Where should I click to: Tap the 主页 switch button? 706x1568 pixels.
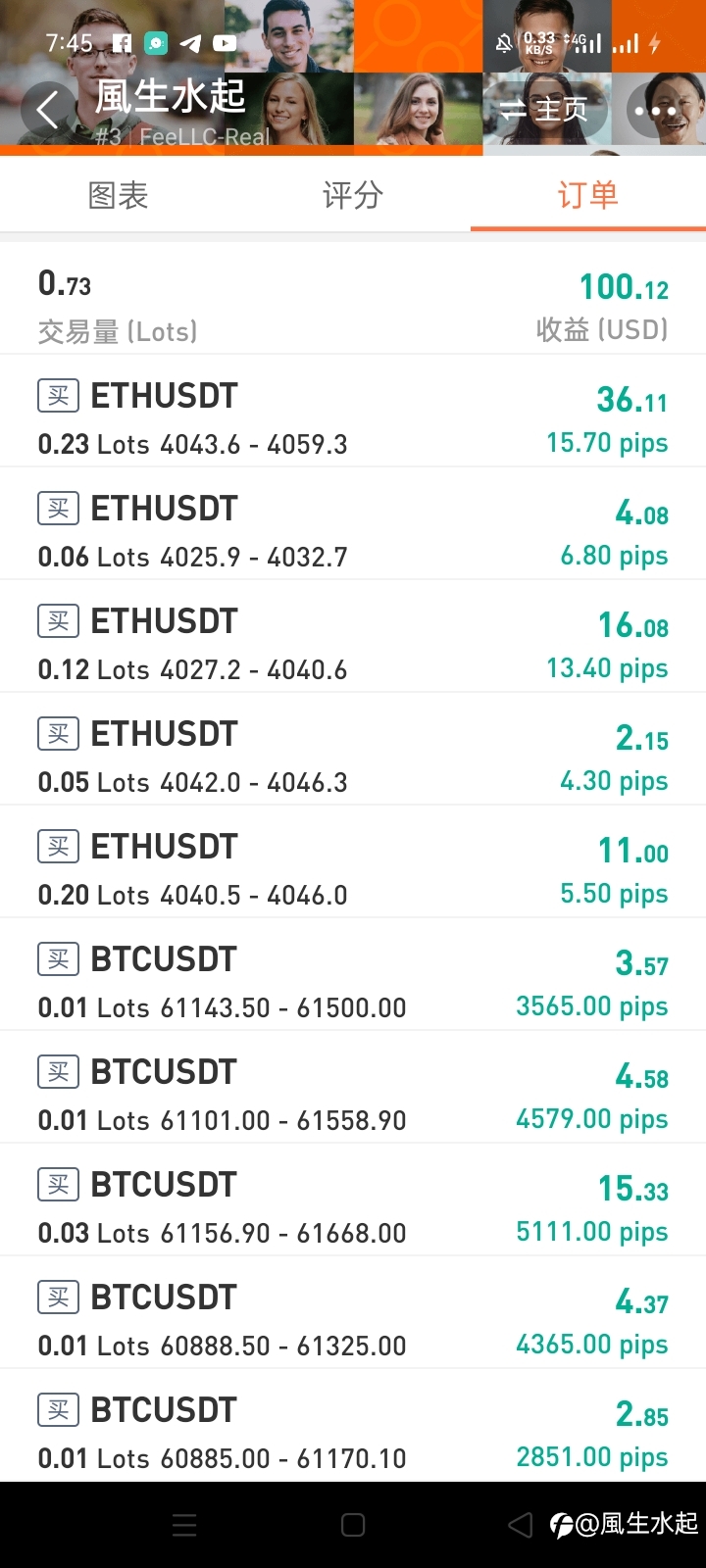pos(544,109)
